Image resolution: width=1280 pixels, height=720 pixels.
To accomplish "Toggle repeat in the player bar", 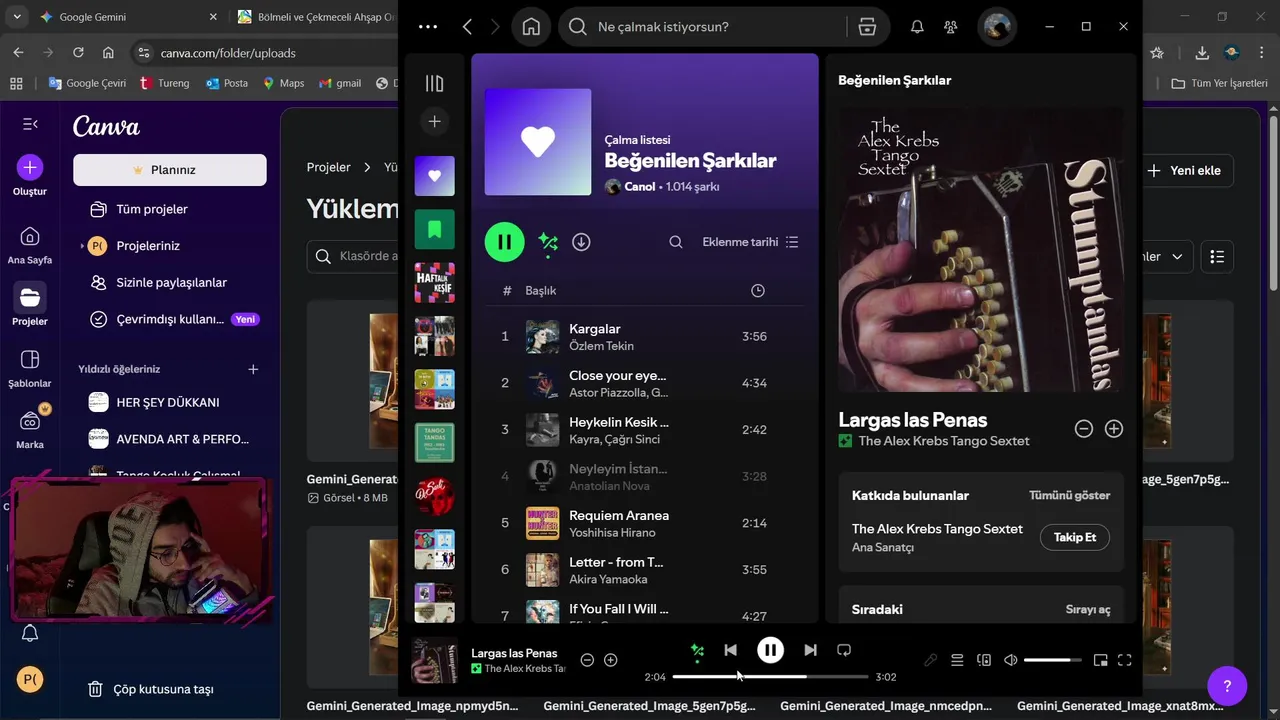I will (x=844, y=651).
